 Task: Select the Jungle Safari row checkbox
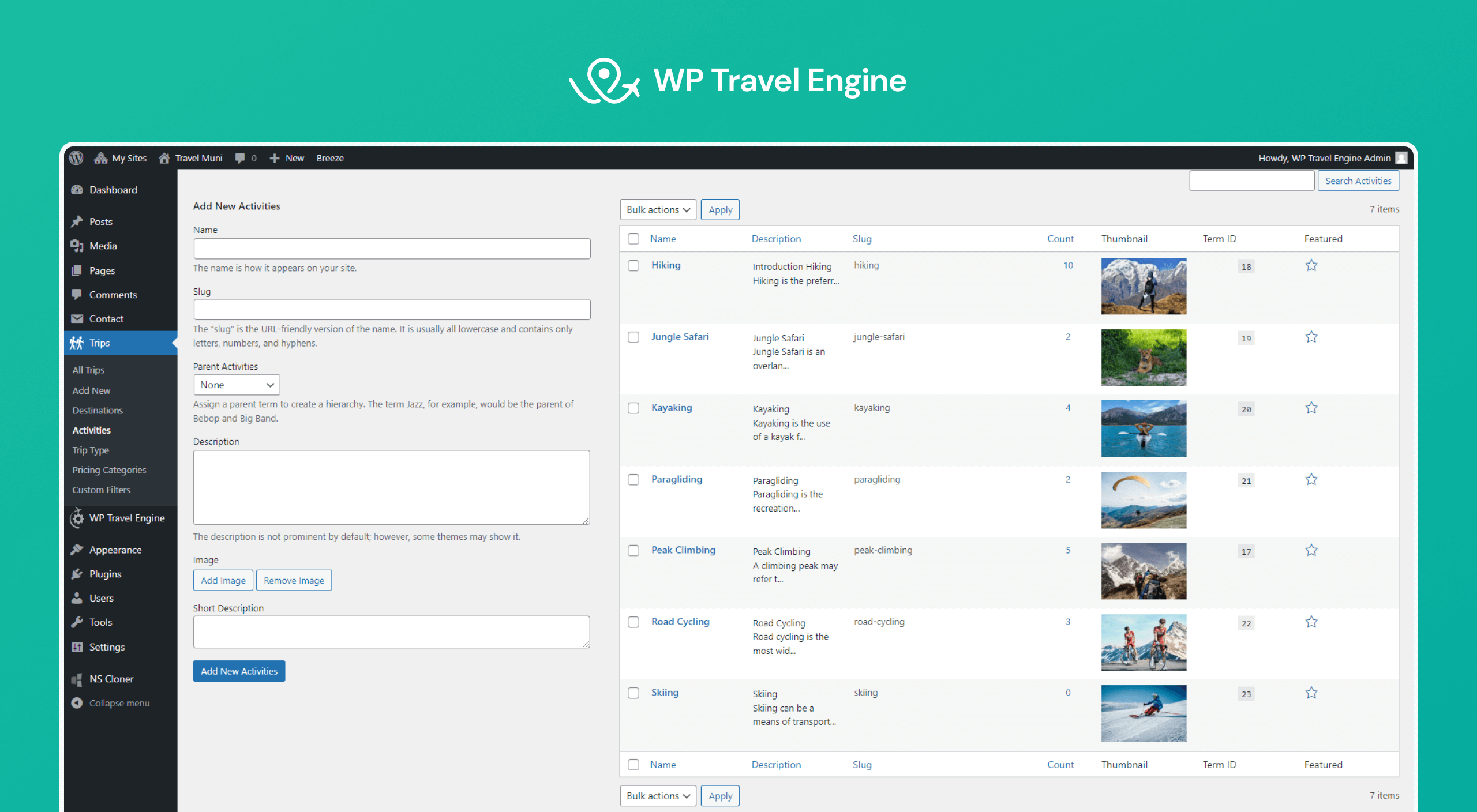click(x=633, y=337)
